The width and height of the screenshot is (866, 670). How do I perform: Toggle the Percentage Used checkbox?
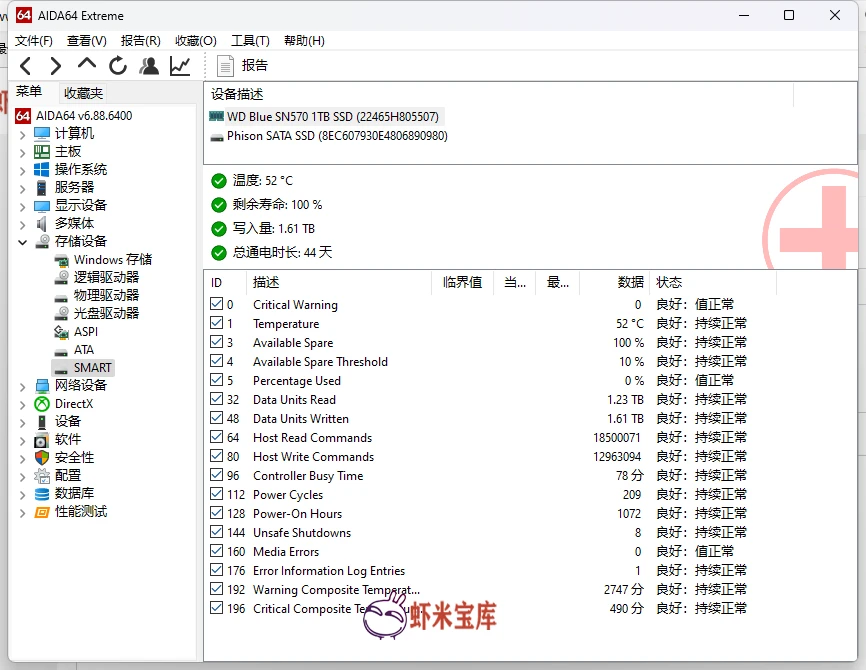[x=216, y=380]
